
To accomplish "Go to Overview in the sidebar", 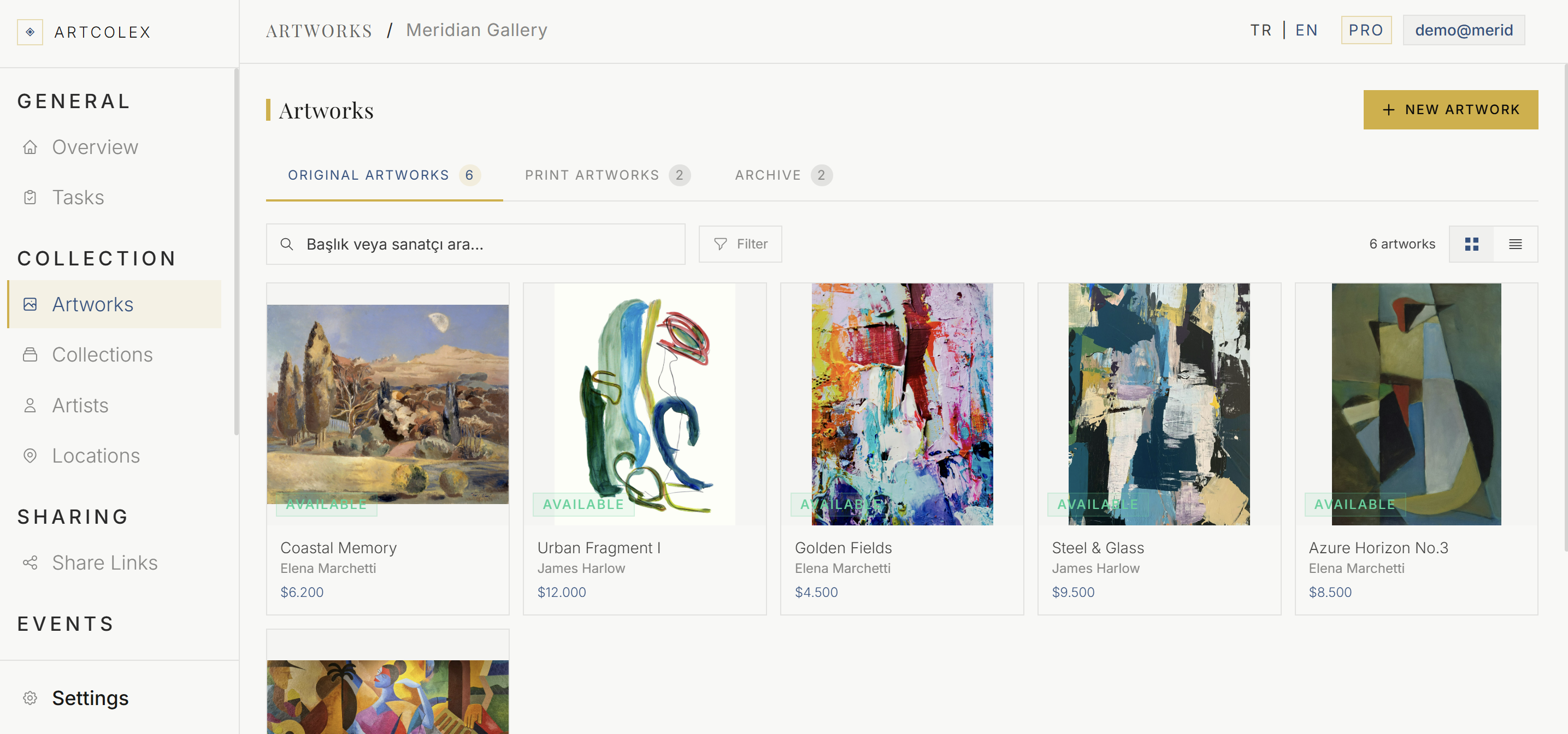I will pyautogui.click(x=114, y=147).
